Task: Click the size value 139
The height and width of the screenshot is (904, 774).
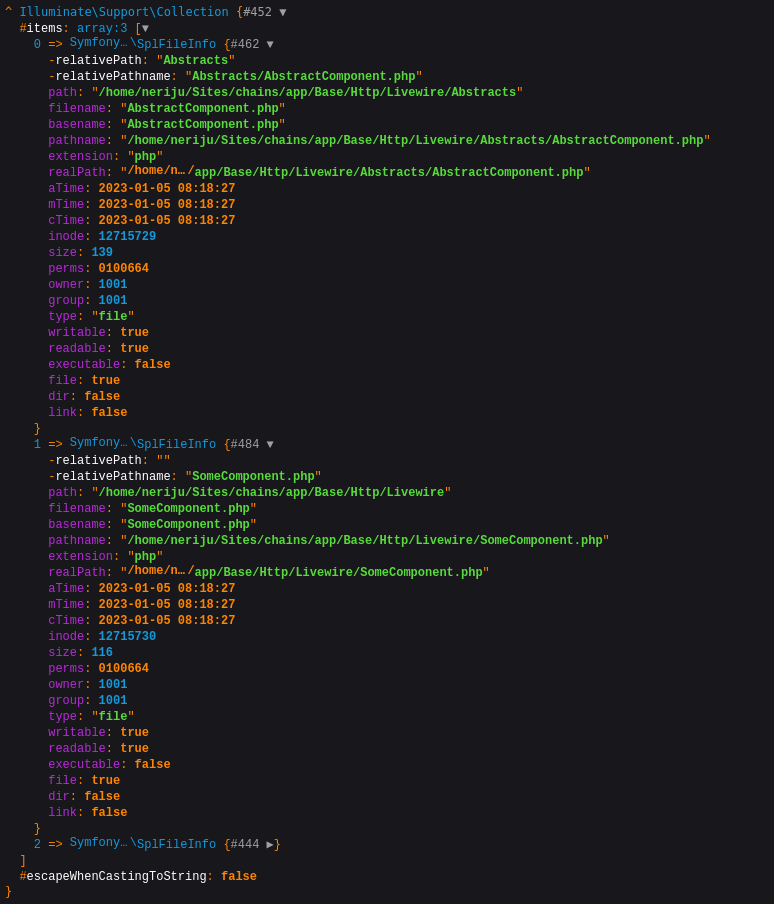Action: point(102,253)
